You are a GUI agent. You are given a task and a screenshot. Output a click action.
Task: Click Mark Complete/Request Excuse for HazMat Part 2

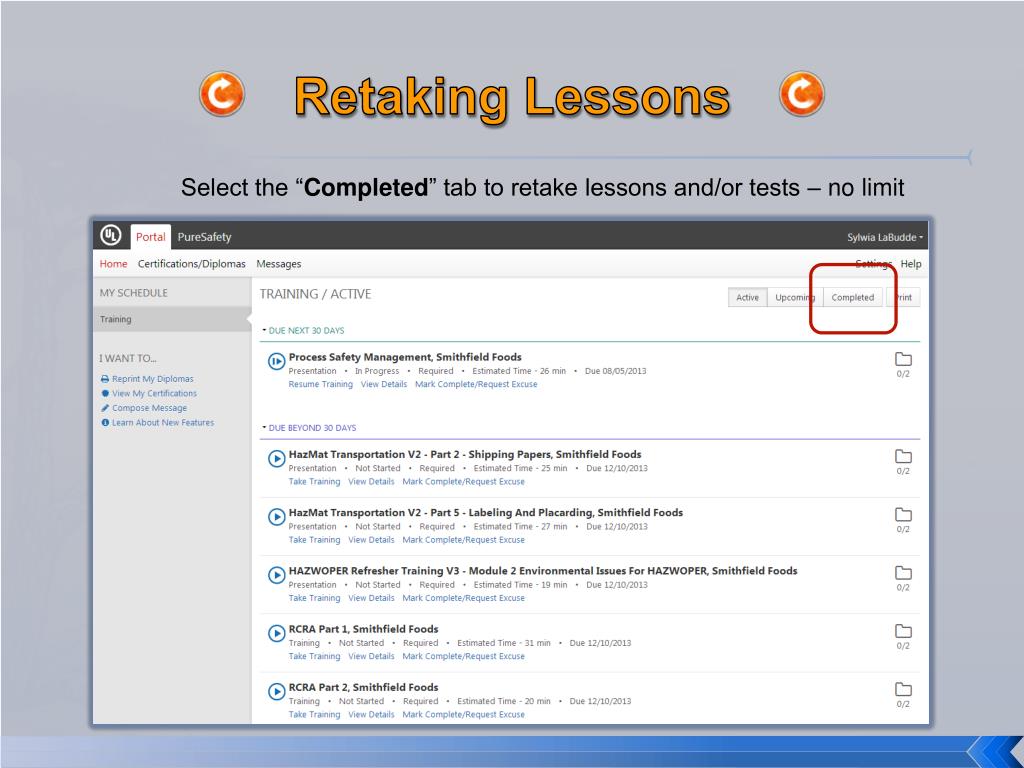[x=464, y=481]
